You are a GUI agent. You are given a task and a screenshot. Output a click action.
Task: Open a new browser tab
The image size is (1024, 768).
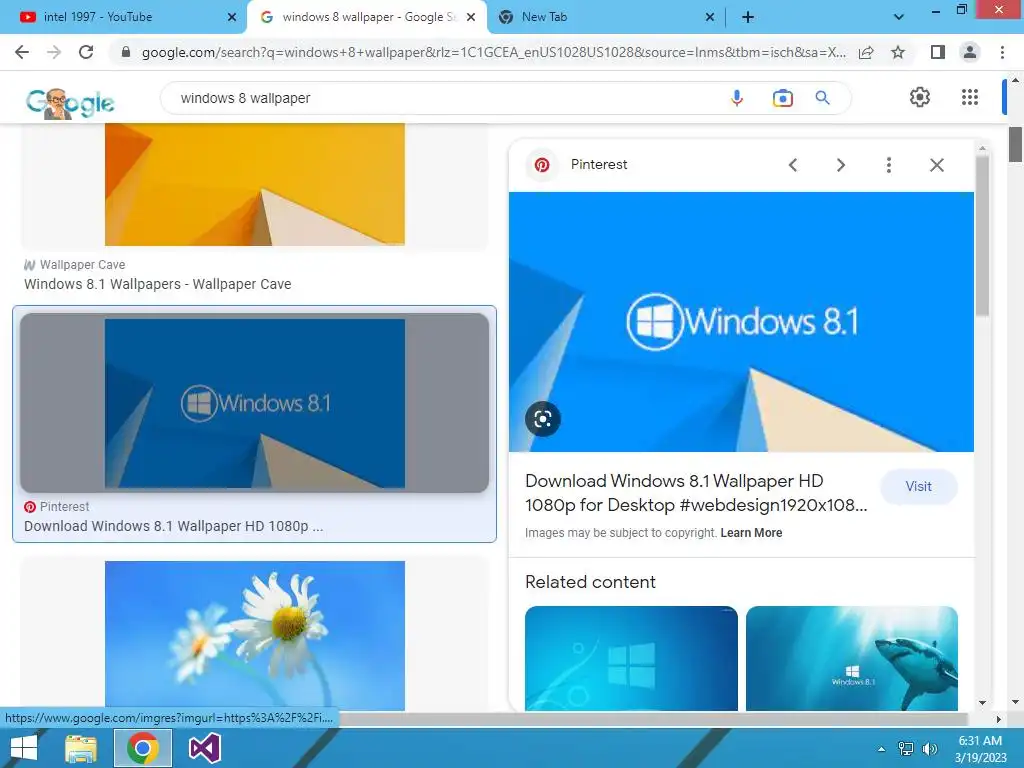tap(748, 17)
